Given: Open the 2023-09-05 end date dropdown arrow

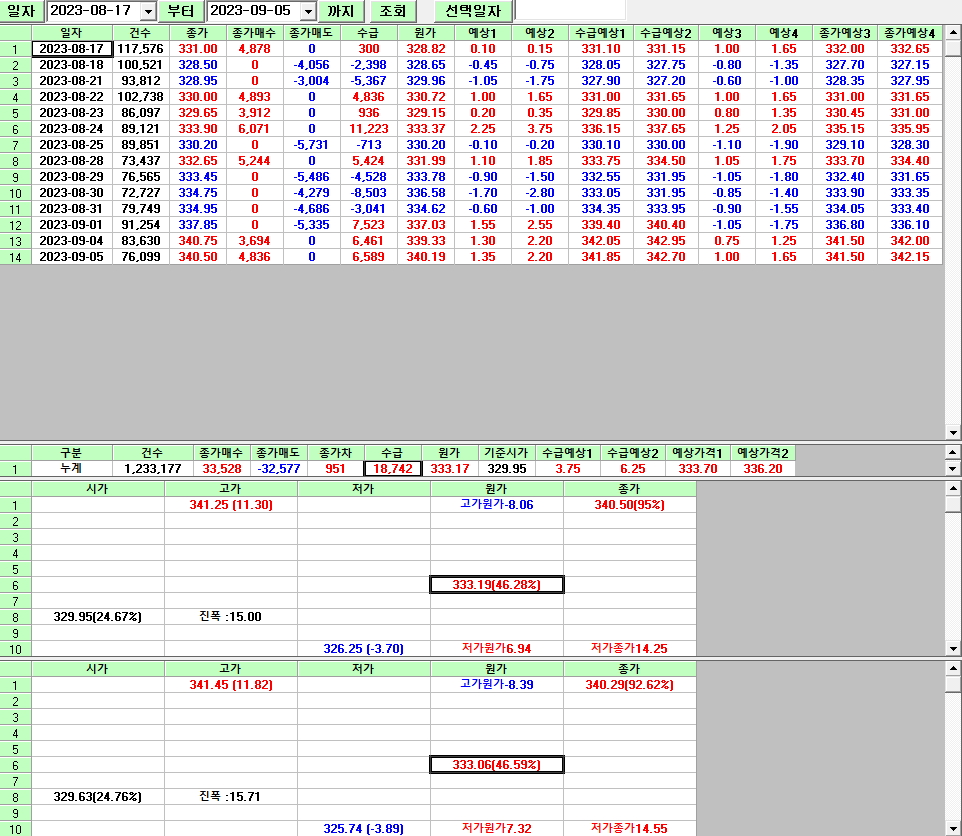Looking at the screenshot, I should click(307, 11).
